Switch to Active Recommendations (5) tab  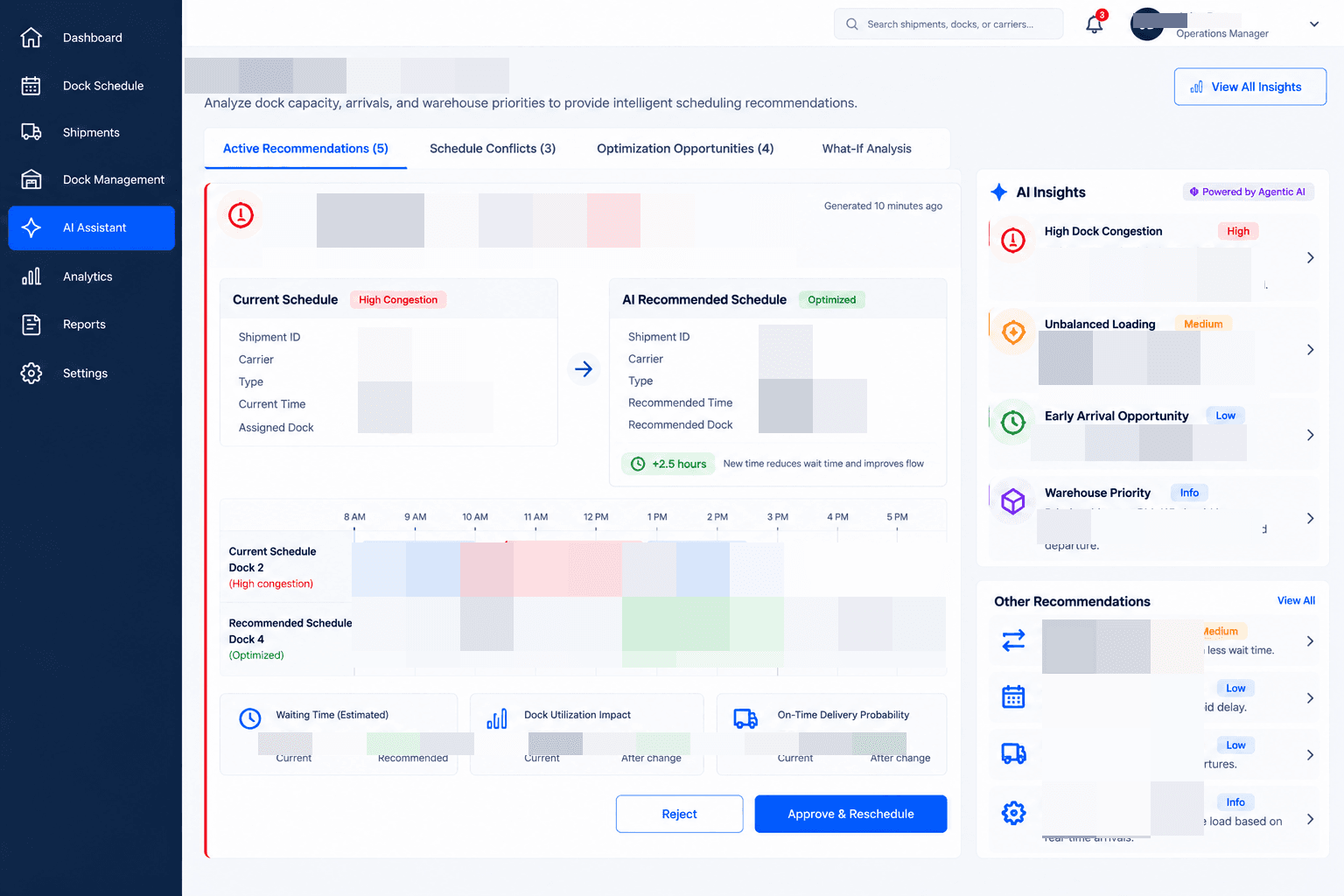point(305,149)
